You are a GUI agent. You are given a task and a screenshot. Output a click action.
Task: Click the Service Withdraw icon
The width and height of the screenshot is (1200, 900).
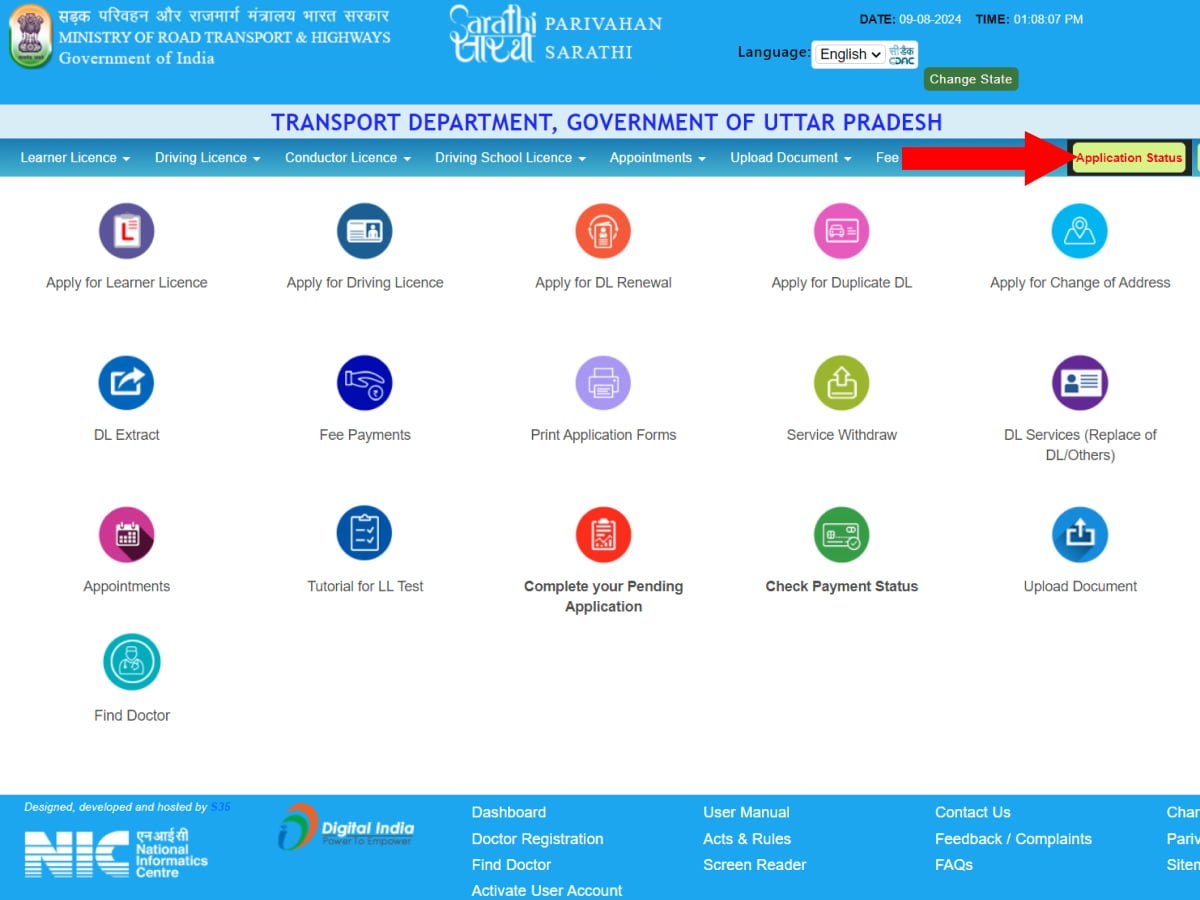click(x=841, y=383)
